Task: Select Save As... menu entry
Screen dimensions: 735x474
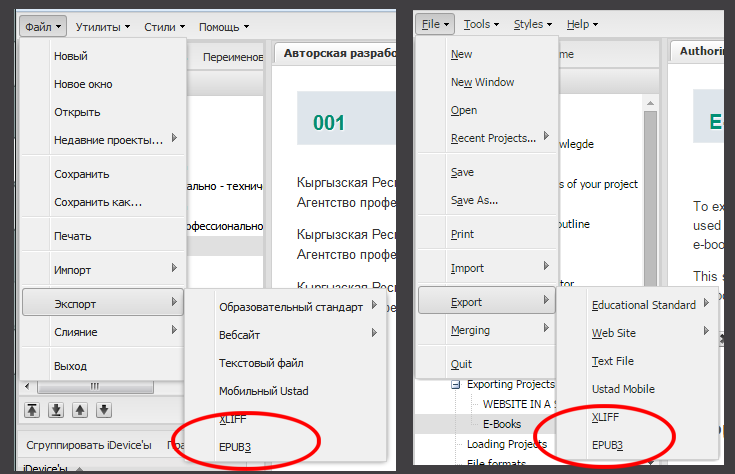Action: (x=487, y=200)
